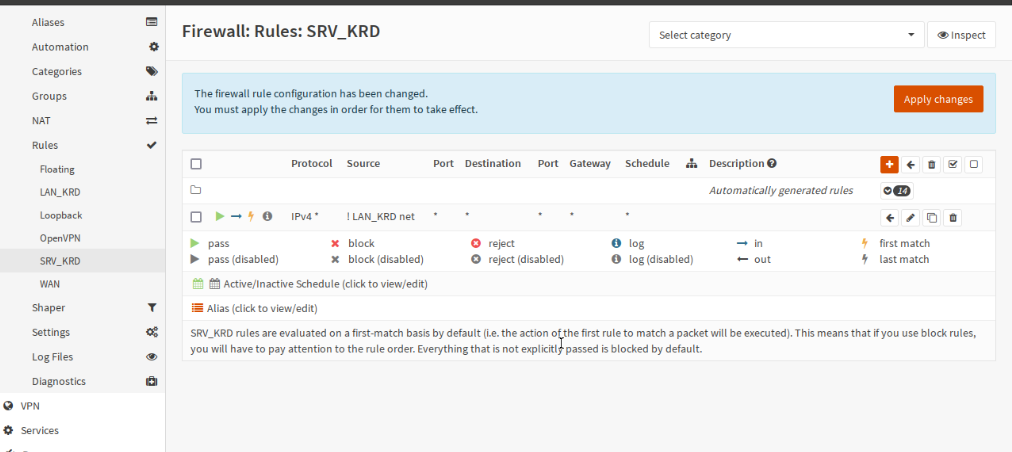Screen dimensions: 1012x452
Task: Check the select-all rules checkbox in the header
Action: 196,164
